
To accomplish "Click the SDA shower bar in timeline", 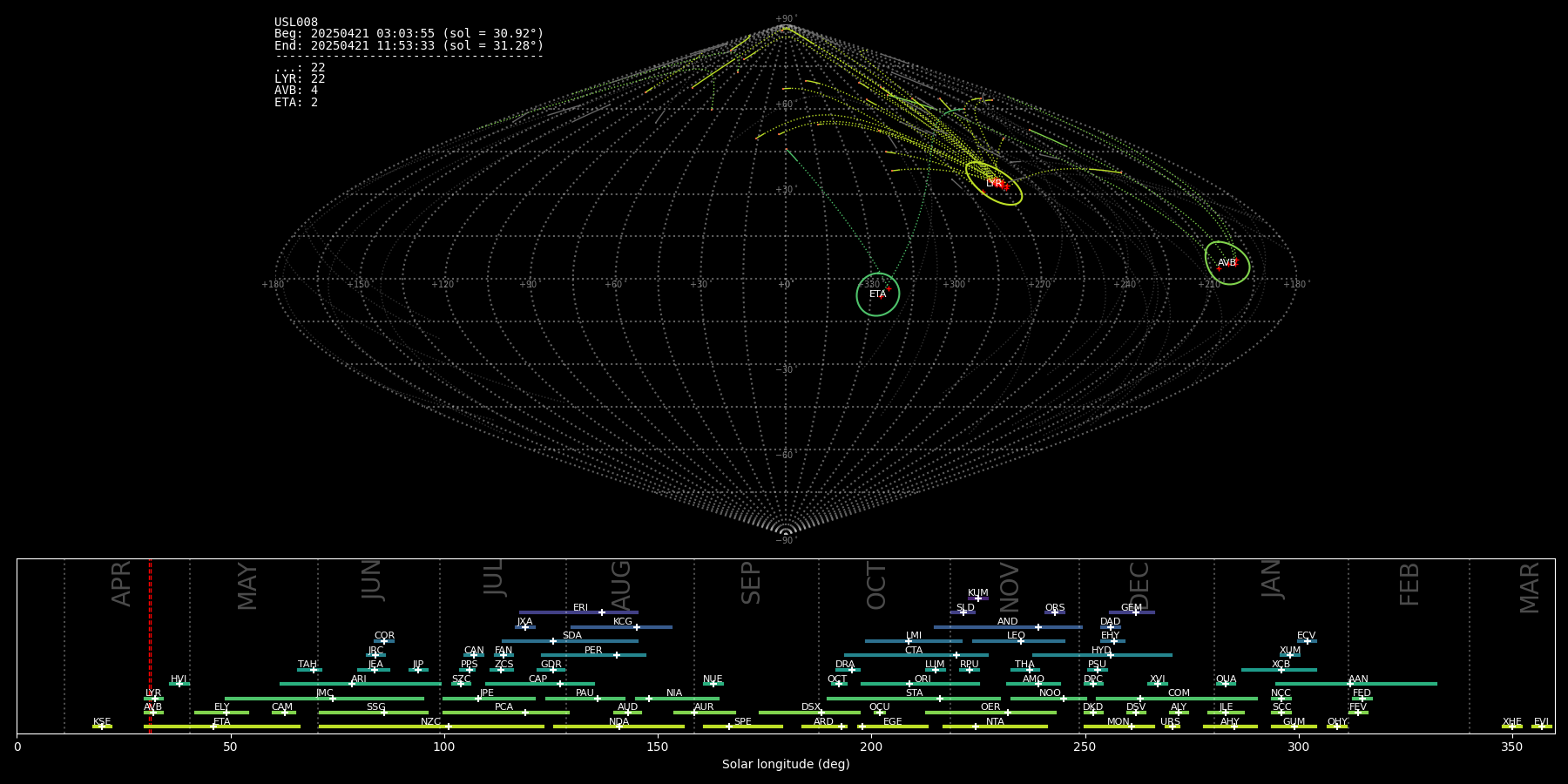I will [570, 641].
